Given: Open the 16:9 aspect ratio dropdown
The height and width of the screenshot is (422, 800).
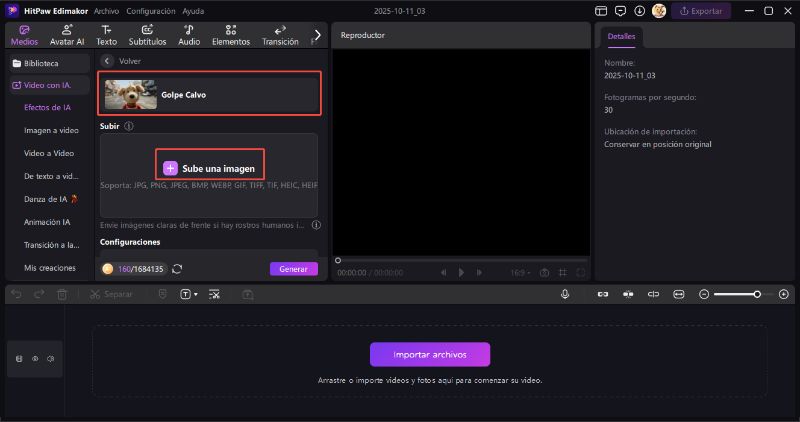Looking at the screenshot, I should click(520, 272).
